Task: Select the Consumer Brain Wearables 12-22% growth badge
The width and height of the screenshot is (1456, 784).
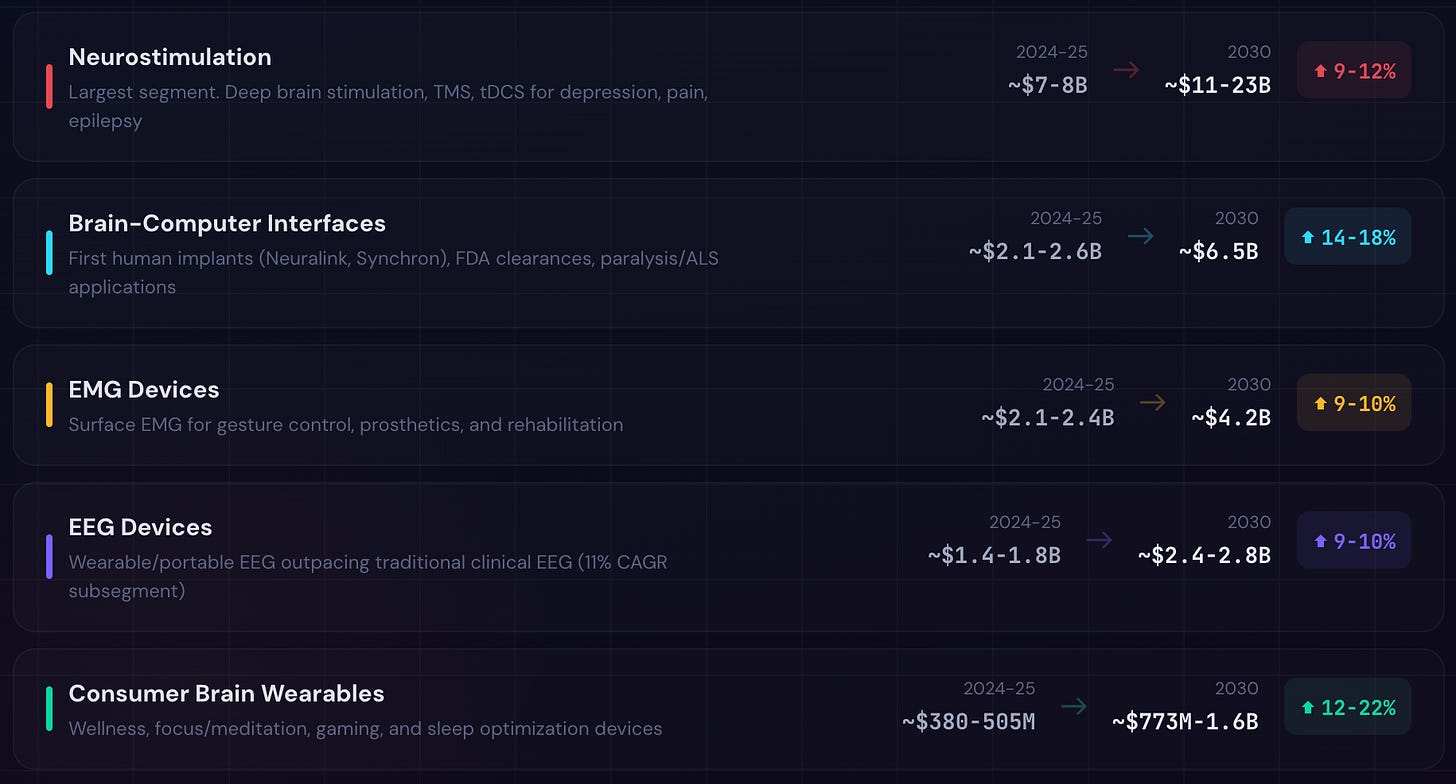Action: 1347,707
